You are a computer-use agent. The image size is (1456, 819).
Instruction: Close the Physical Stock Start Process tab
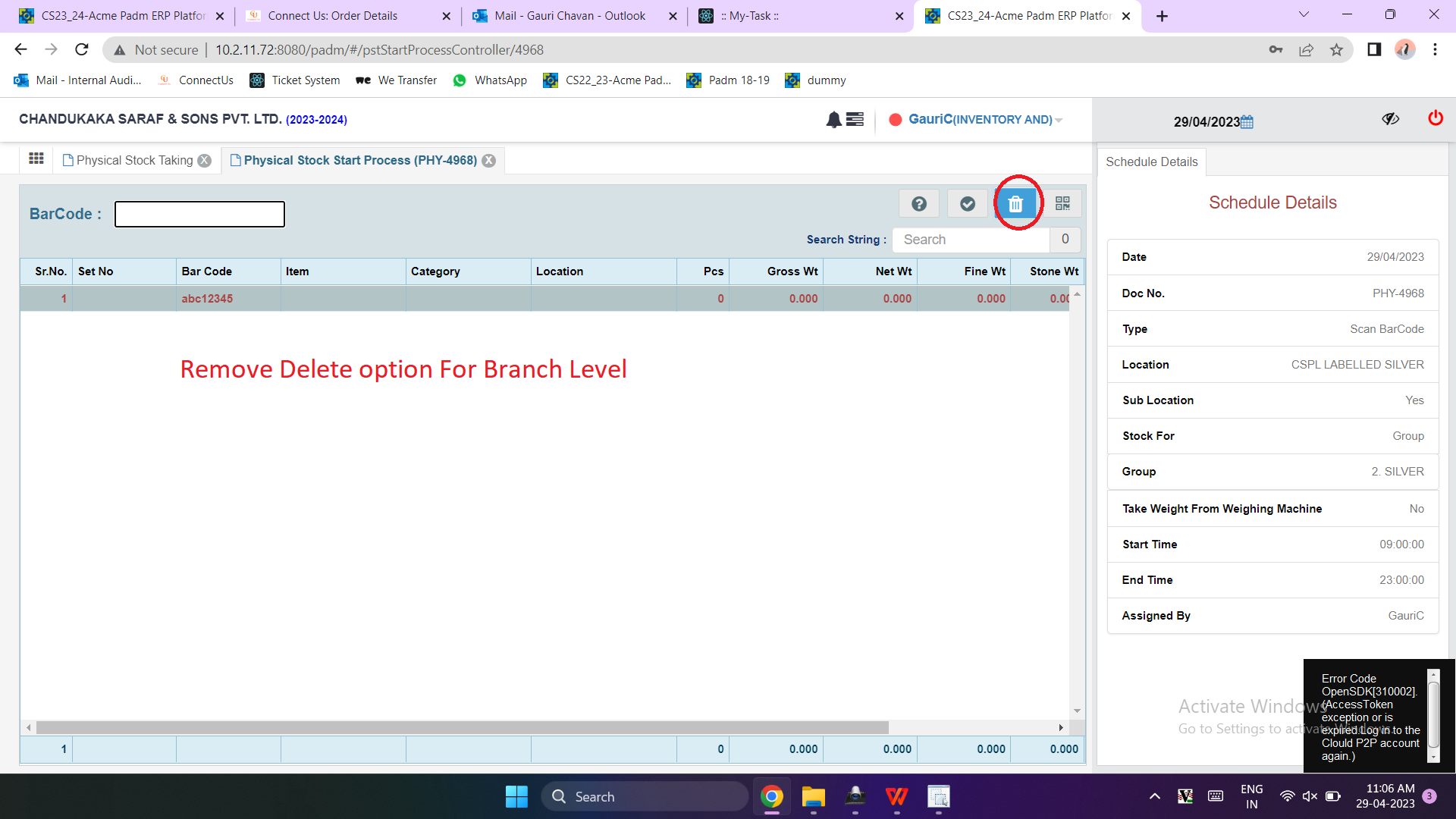(x=489, y=161)
